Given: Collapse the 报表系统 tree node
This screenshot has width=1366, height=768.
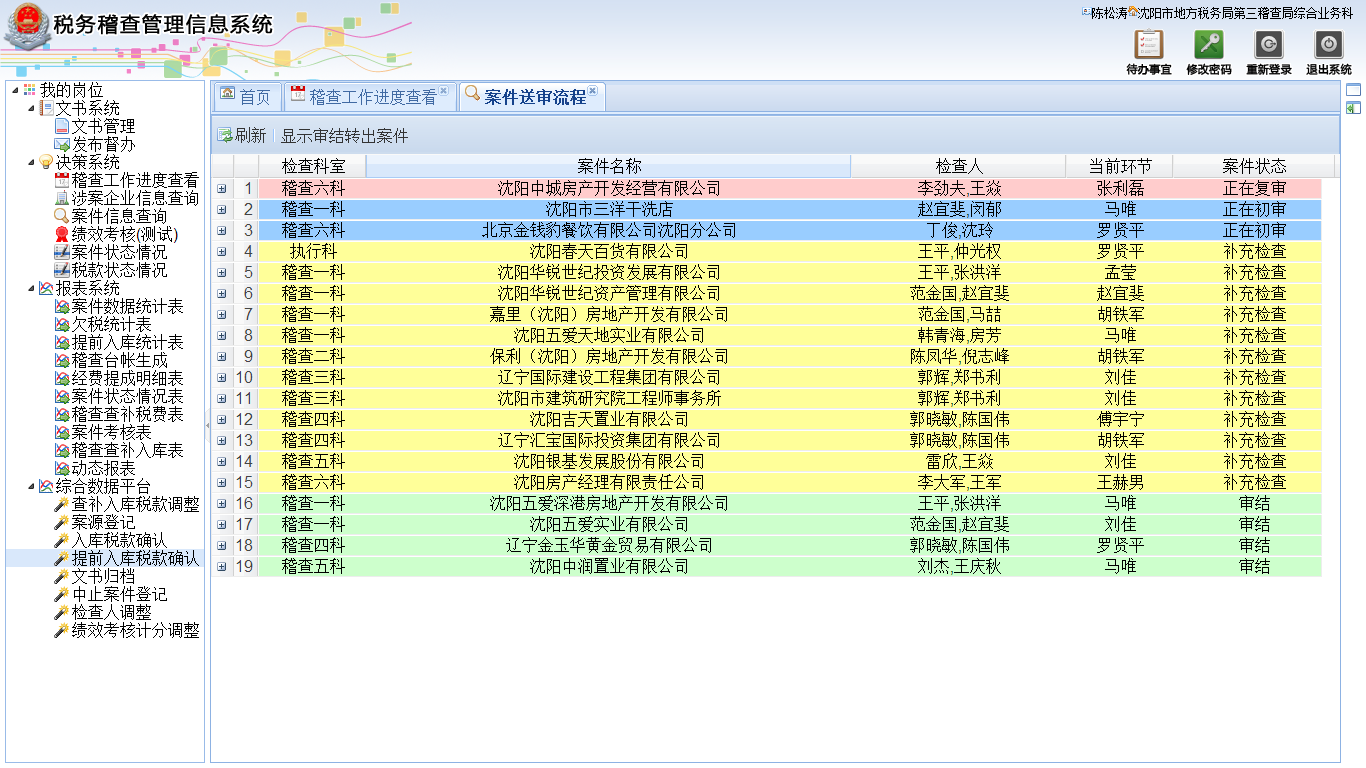Looking at the screenshot, I should click(x=30, y=289).
